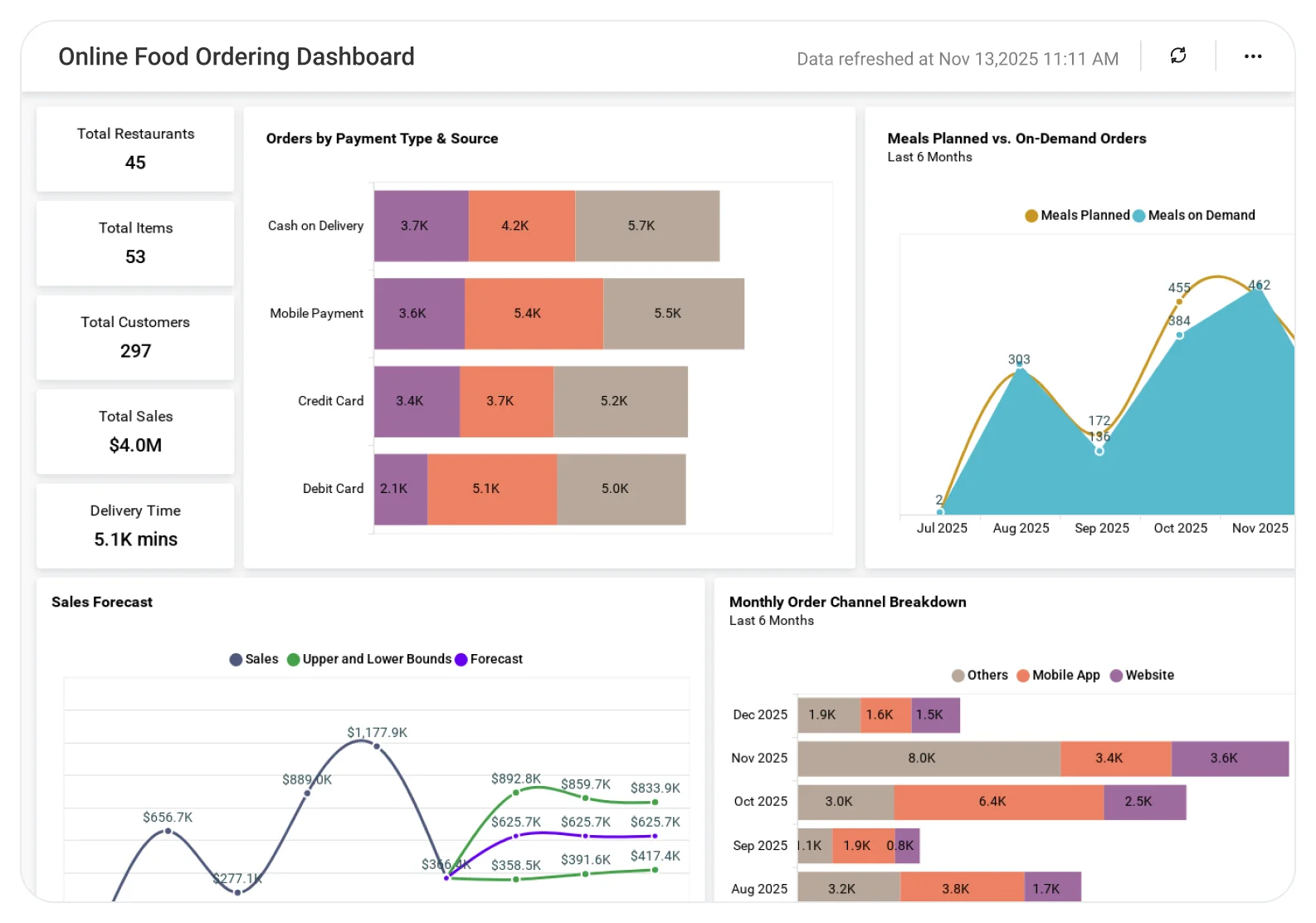Click Mobile Payment 5.4K bar segment
The height and width of the screenshot is (923, 1316).
[x=534, y=314]
